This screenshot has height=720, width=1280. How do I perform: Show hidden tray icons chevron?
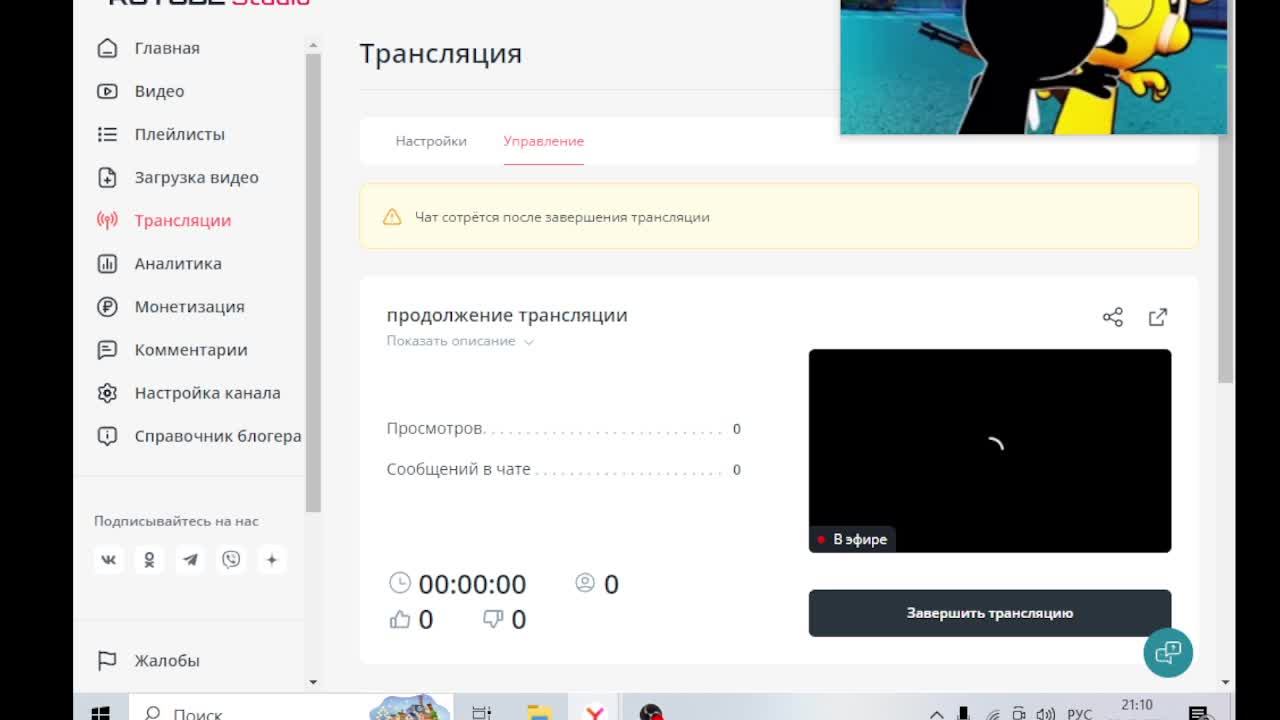click(x=937, y=714)
